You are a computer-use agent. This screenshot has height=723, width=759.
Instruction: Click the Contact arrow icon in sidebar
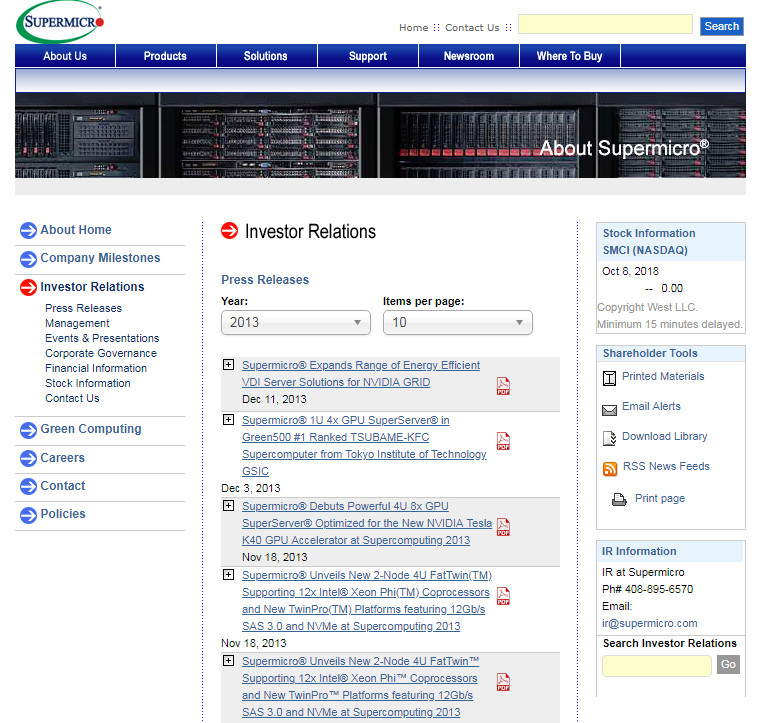[x=29, y=486]
